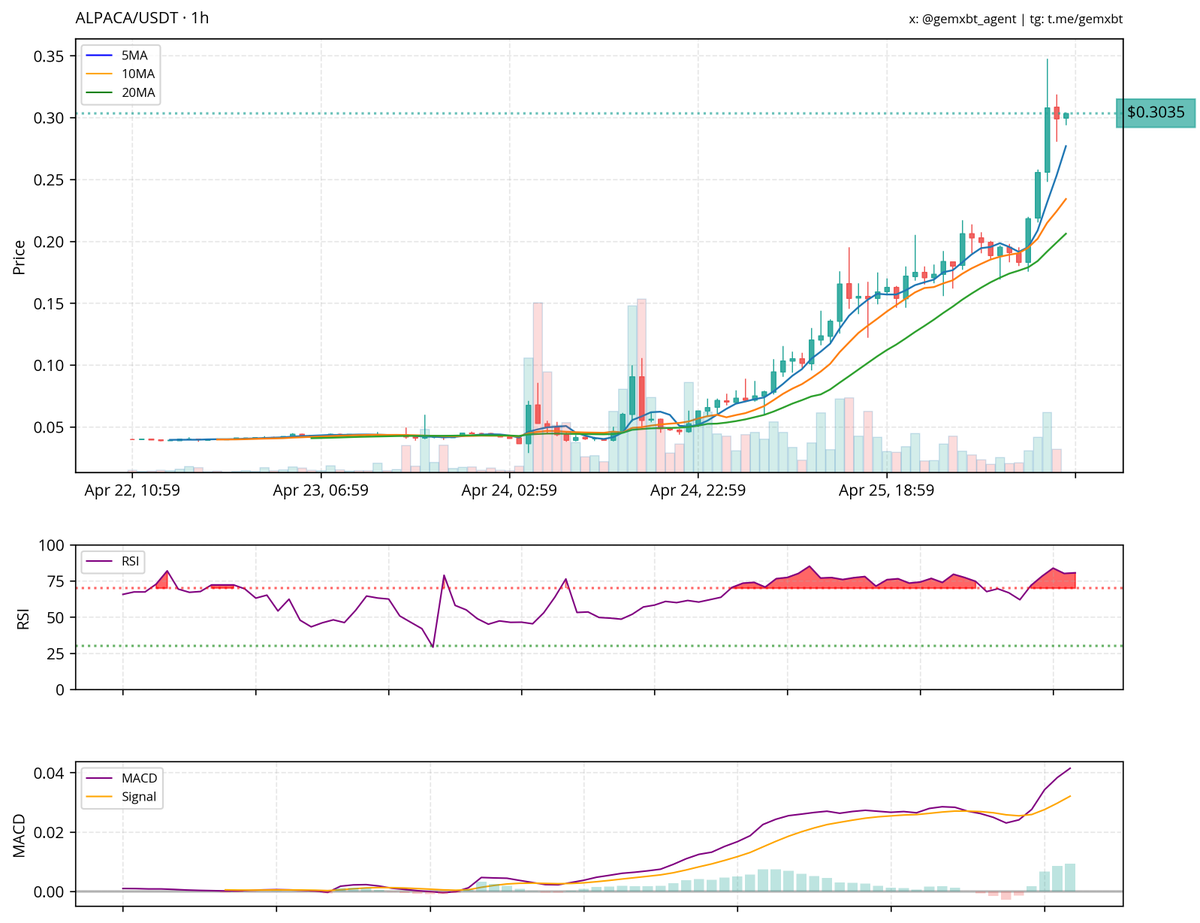Click the RSI 50 axis tick
Image resolution: width=1200 pixels, height=923 pixels.
pyautogui.click(x=56, y=618)
